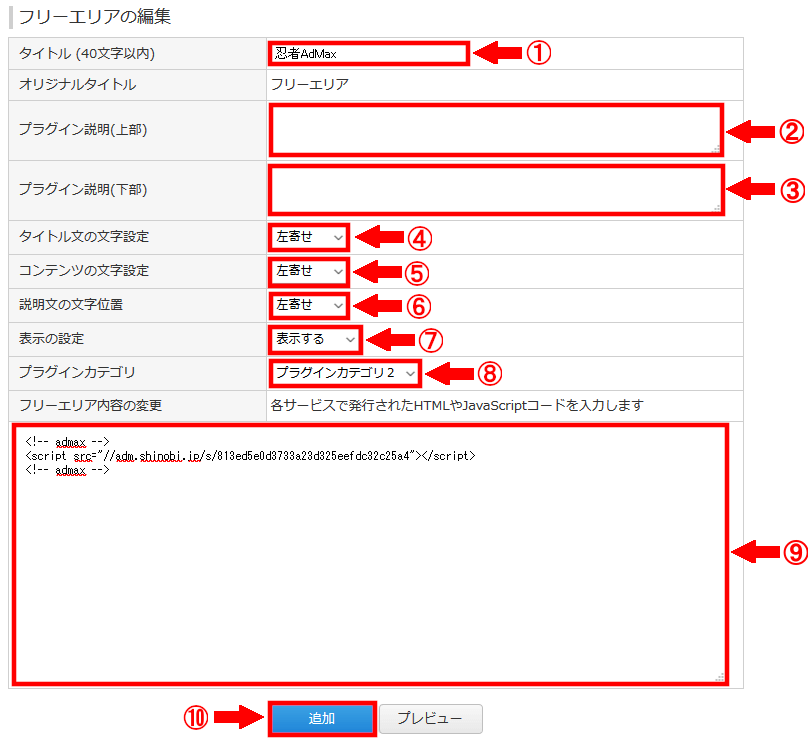This screenshot has width=810, height=744.
Task: Click the blue 追加 button
Action: tap(322, 718)
